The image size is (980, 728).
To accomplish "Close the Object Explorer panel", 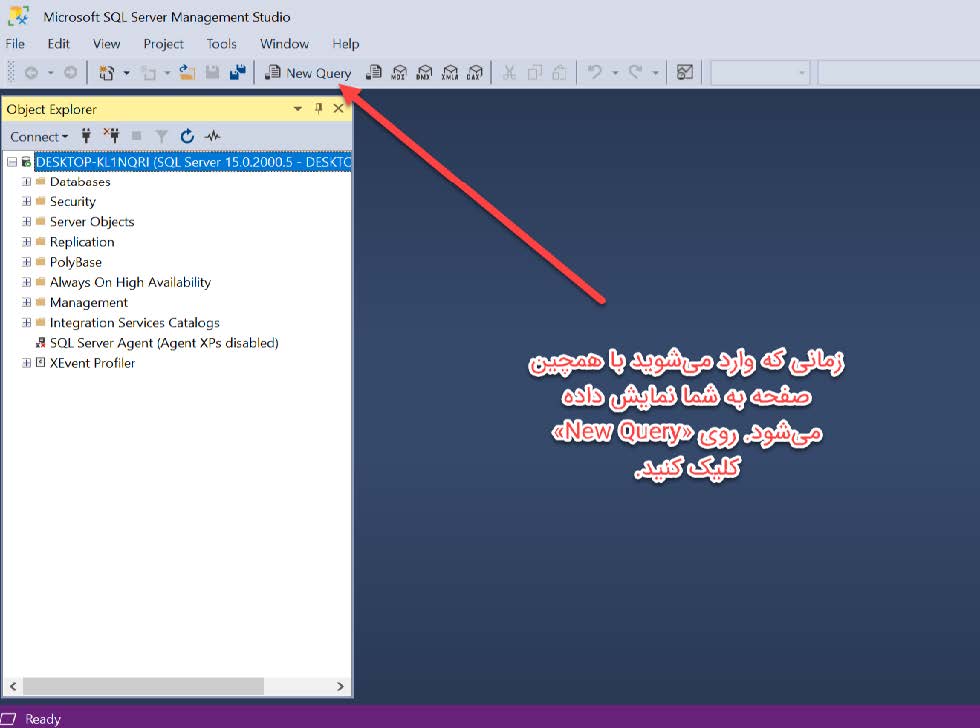I will point(338,109).
